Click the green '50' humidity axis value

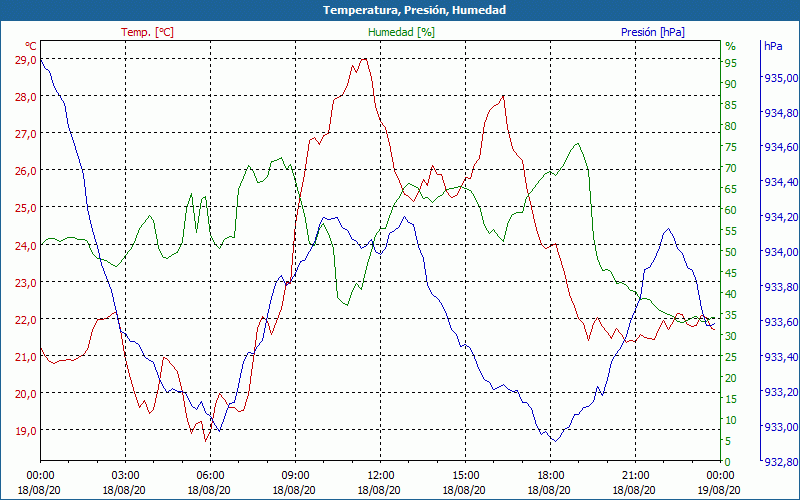pyautogui.click(x=731, y=252)
